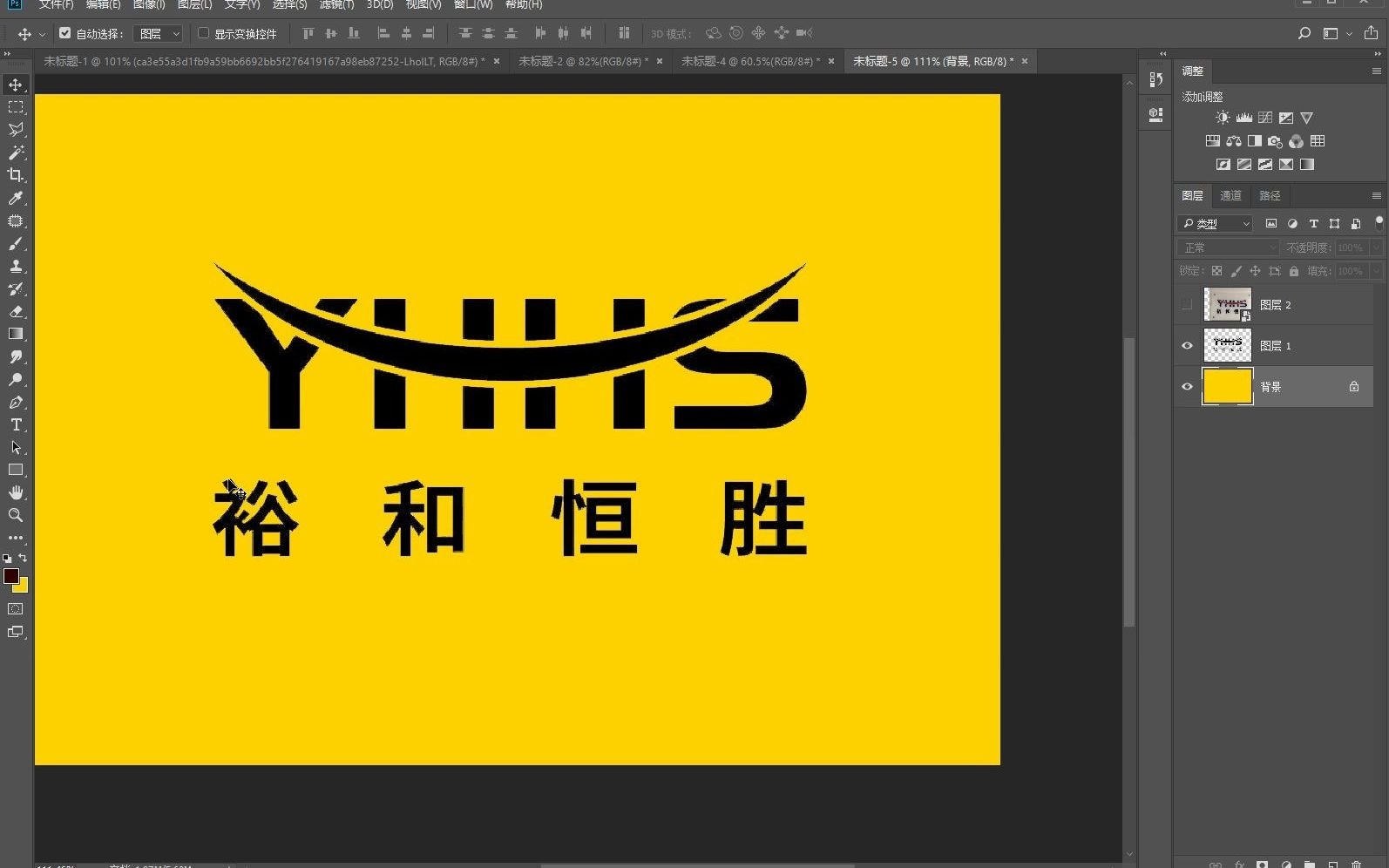Click the foreground color swatch
Viewport: 1389px width, 868px height.
click(x=10, y=576)
